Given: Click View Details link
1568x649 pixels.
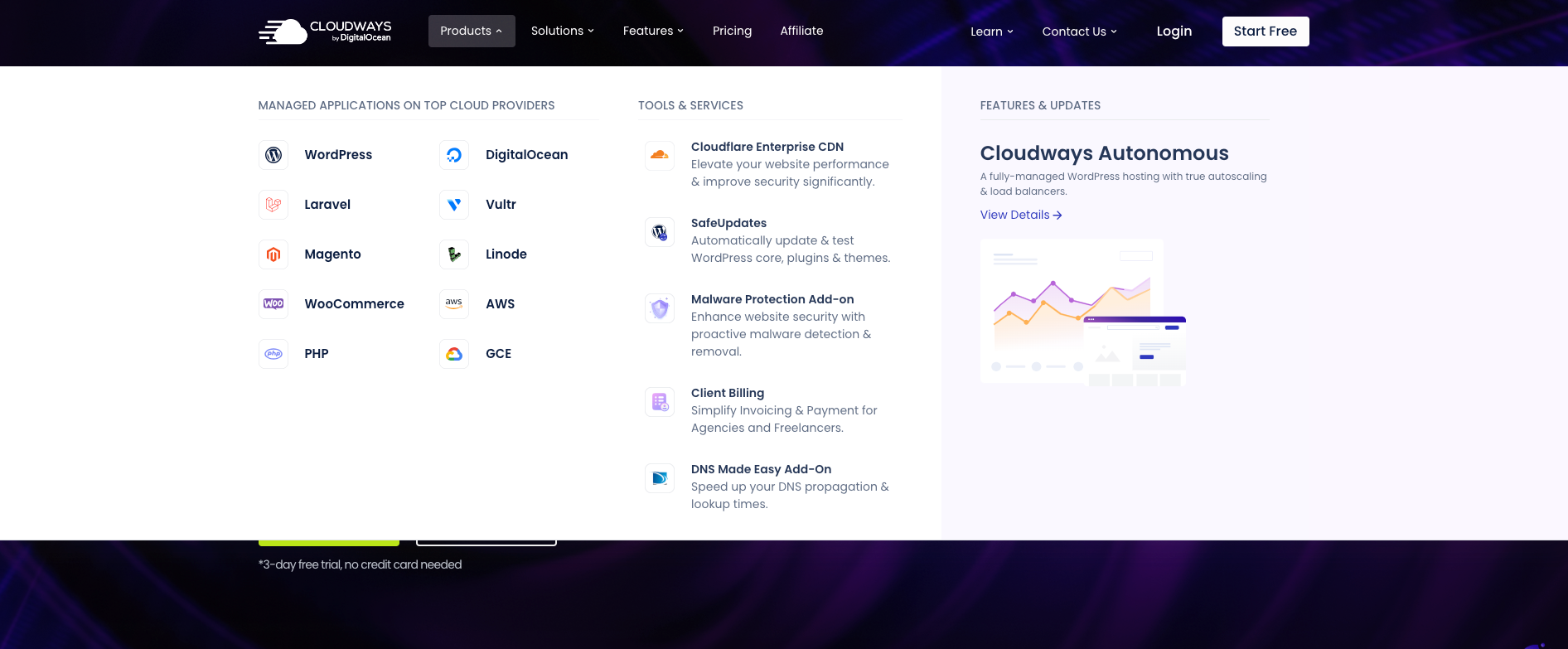Looking at the screenshot, I should coord(1021,215).
